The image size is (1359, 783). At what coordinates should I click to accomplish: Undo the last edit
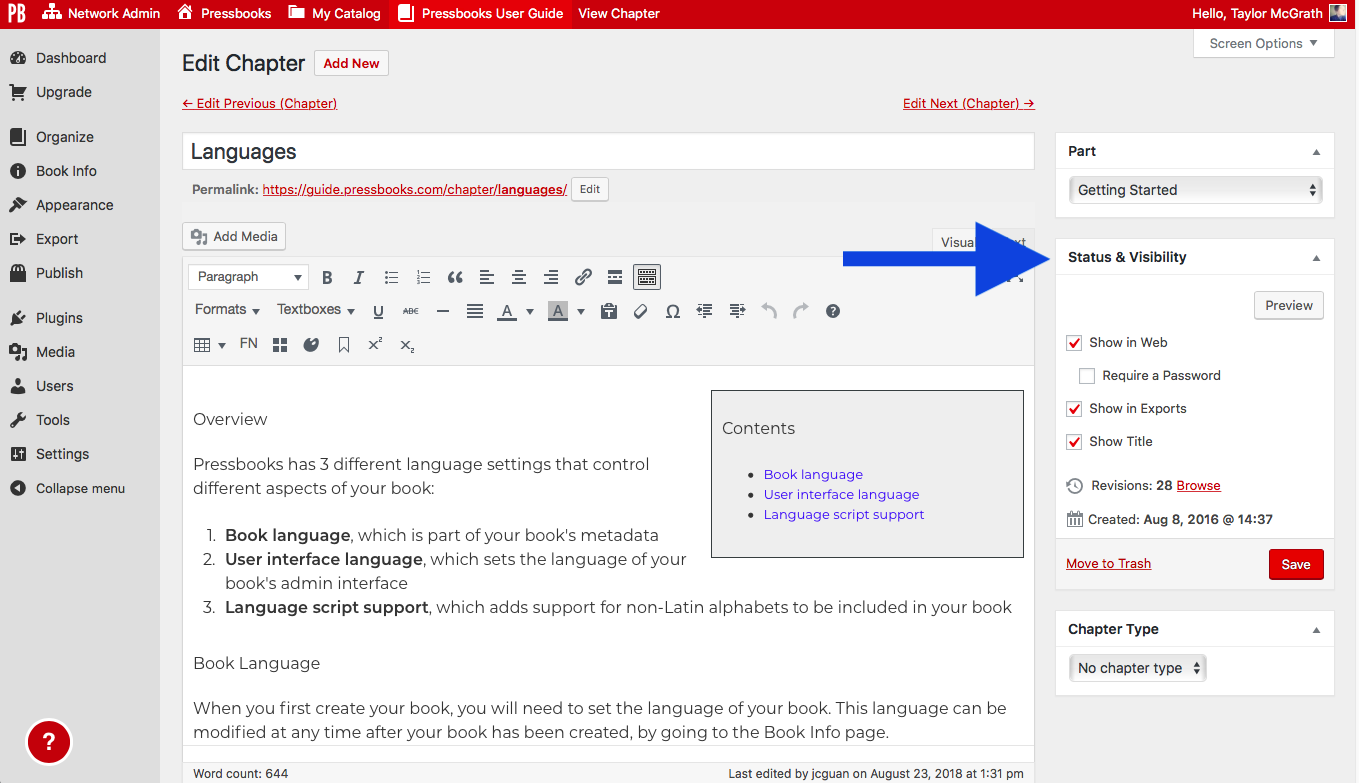coord(769,311)
